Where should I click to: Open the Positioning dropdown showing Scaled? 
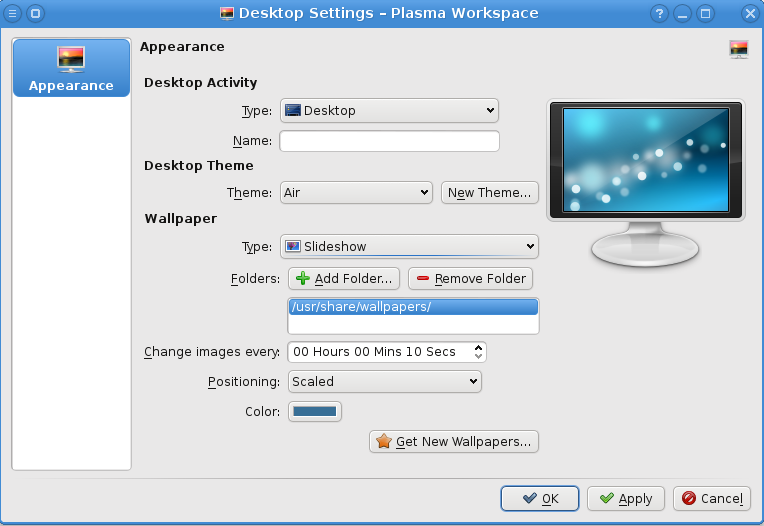385,381
